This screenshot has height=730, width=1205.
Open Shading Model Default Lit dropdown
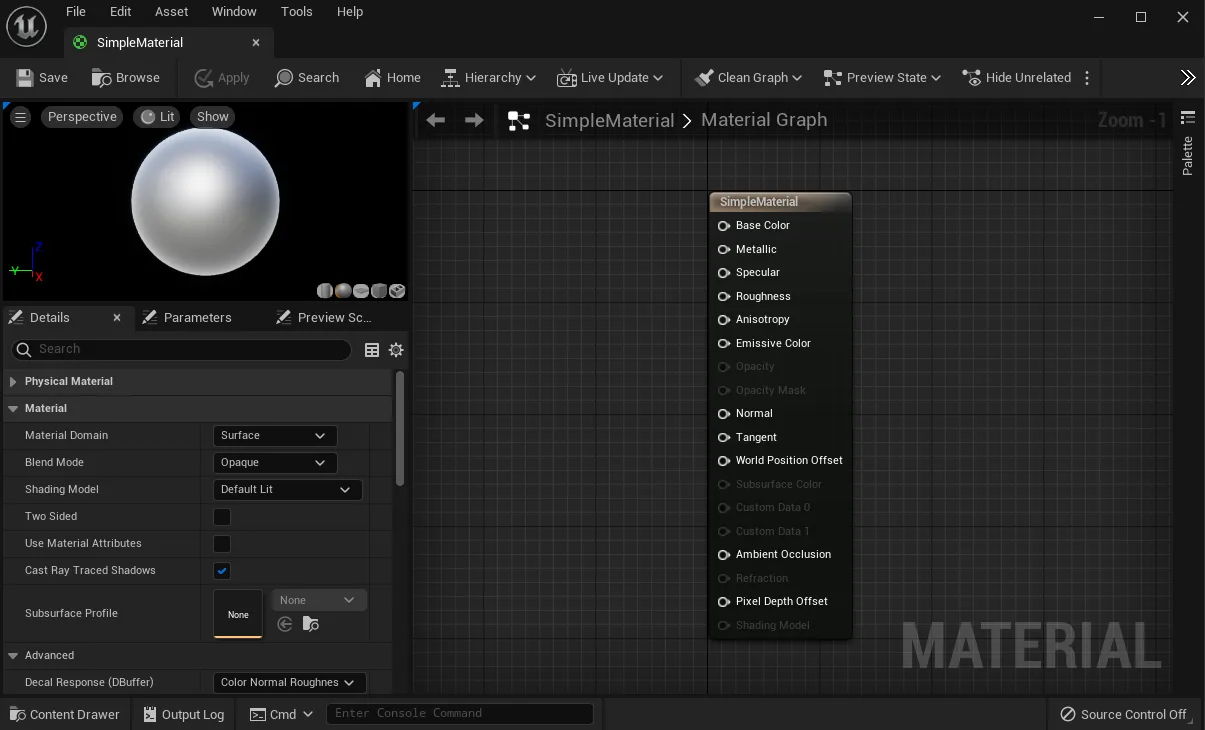click(x=288, y=490)
